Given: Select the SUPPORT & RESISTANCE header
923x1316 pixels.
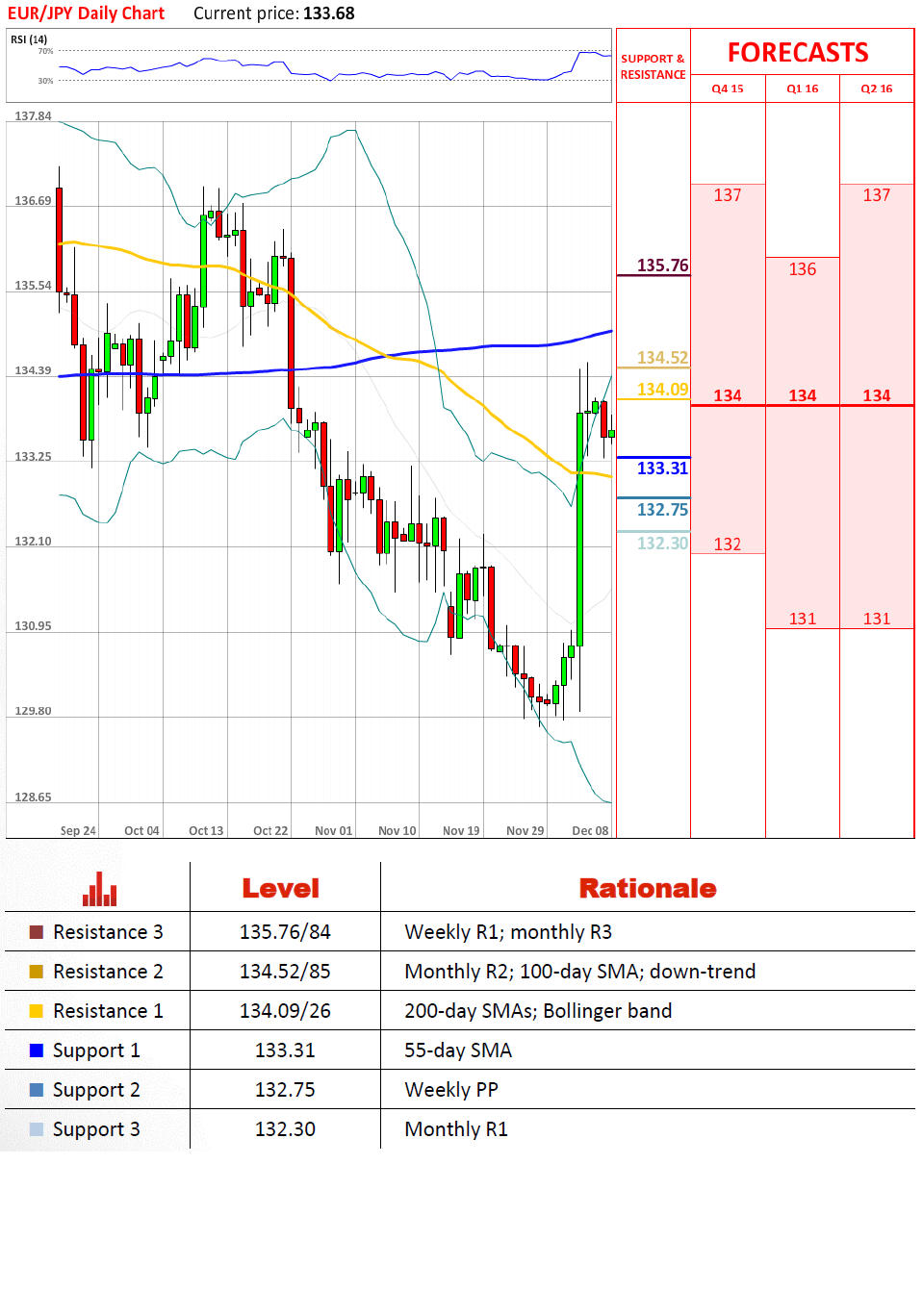Looking at the screenshot, I should coord(653,66).
